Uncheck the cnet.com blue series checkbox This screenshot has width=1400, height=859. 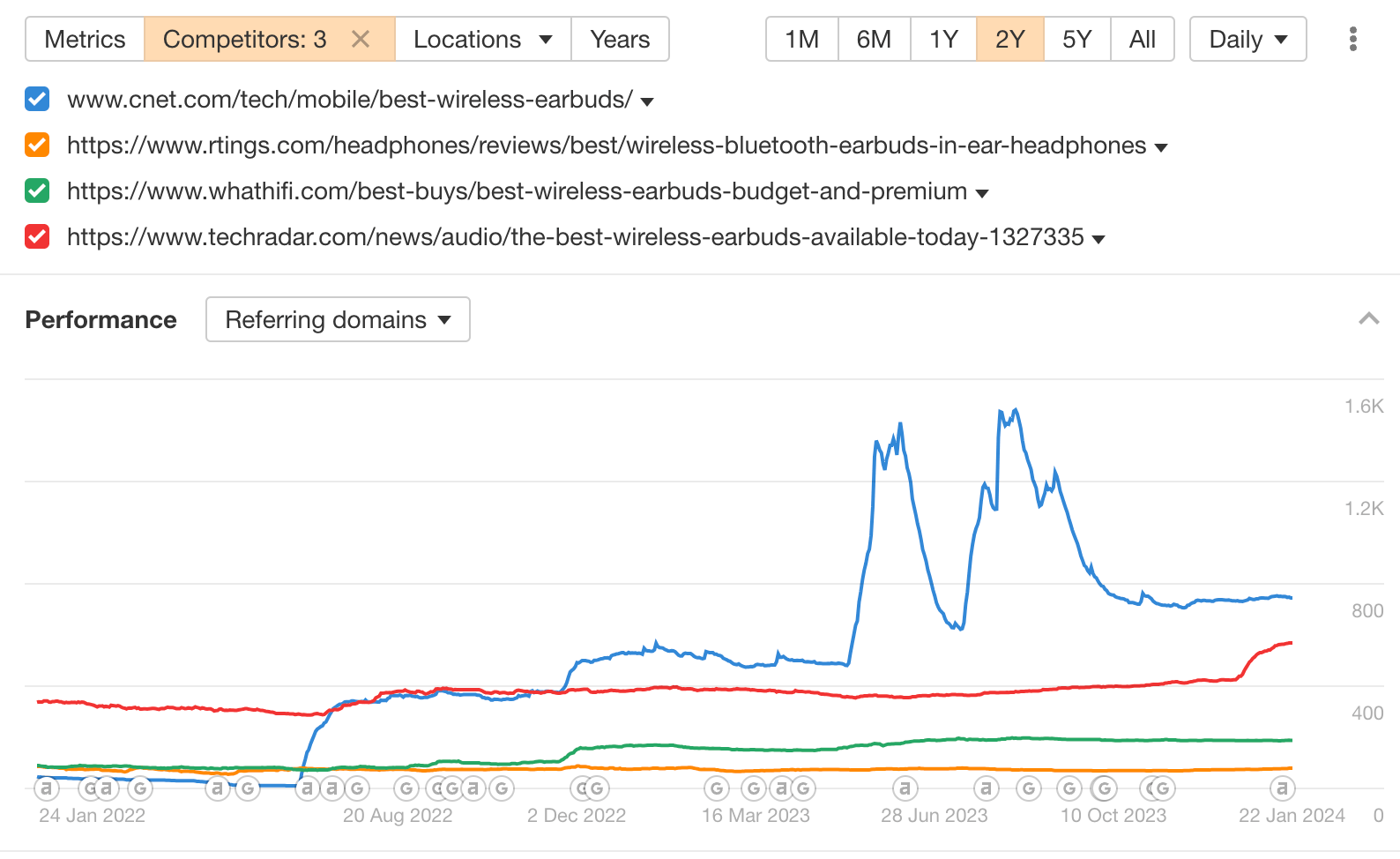click(37, 99)
